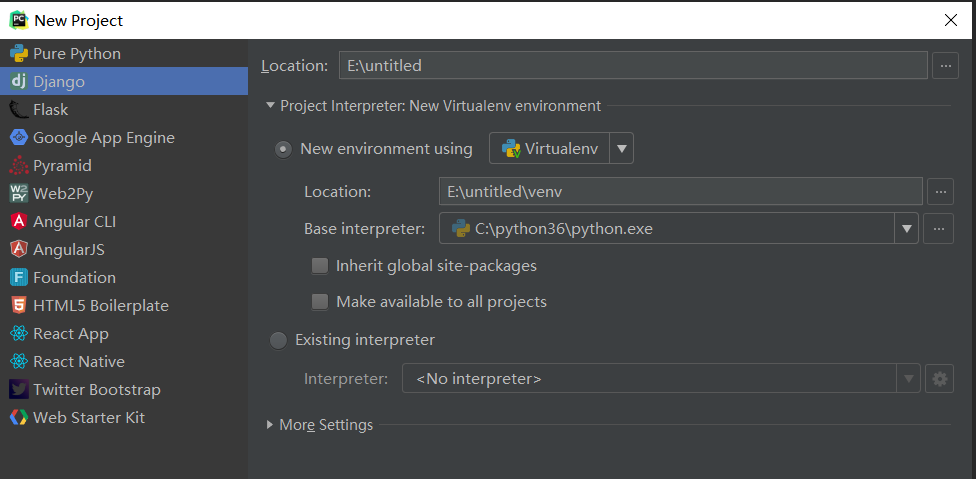Click the project Location field E:\untitled

[x=633, y=65]
